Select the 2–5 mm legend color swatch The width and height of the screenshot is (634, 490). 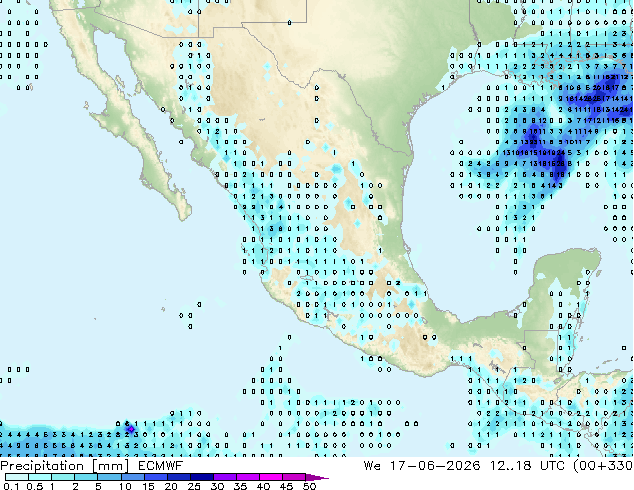click(x=86, y=477)
